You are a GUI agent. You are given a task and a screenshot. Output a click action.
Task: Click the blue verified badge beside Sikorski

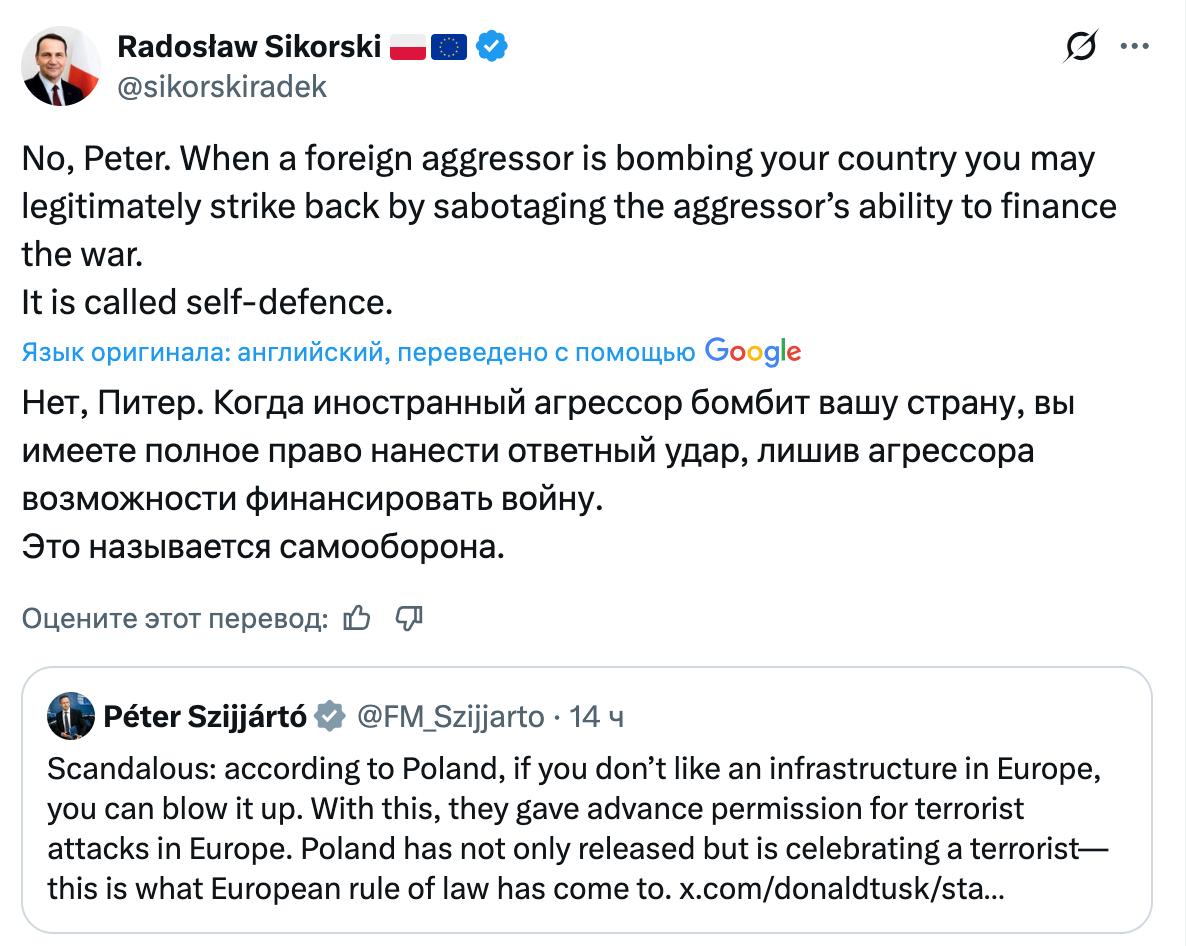(491, 46)
